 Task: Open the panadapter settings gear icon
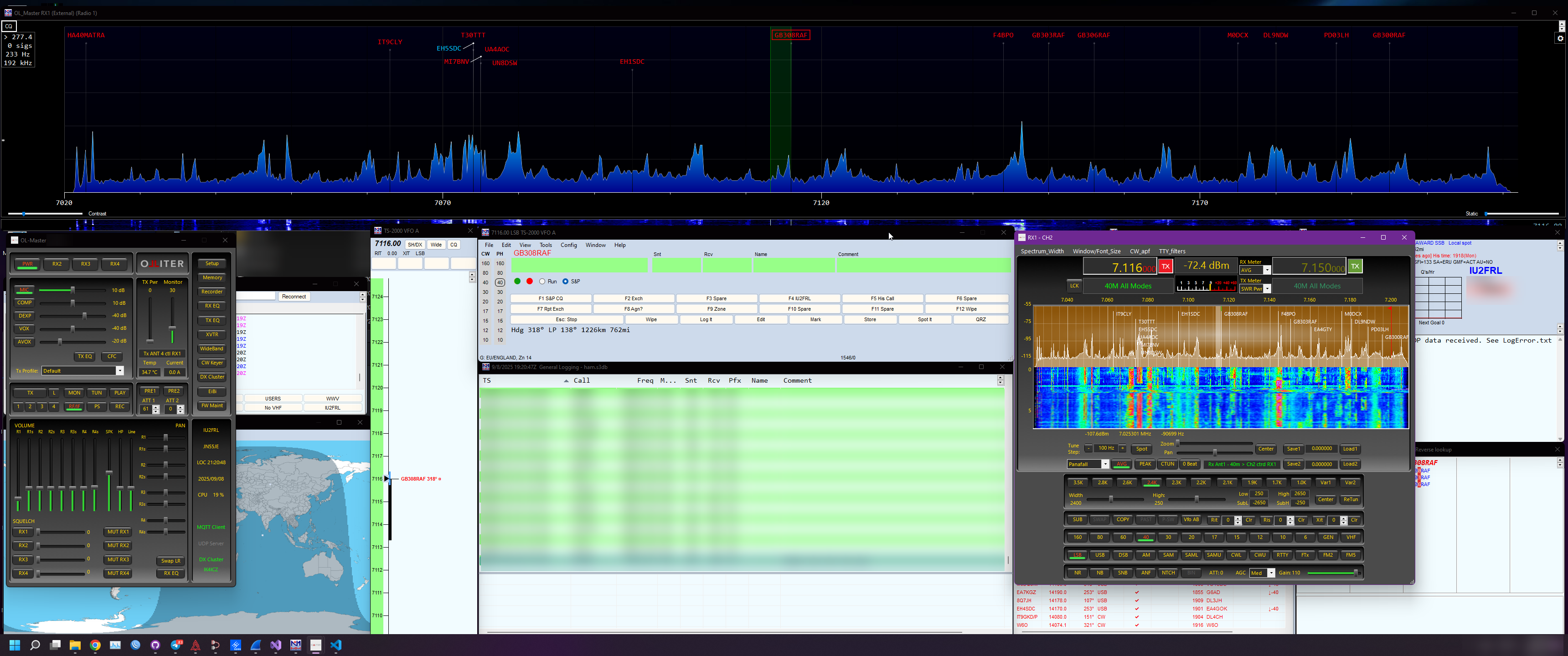(x=1560, y=38)
